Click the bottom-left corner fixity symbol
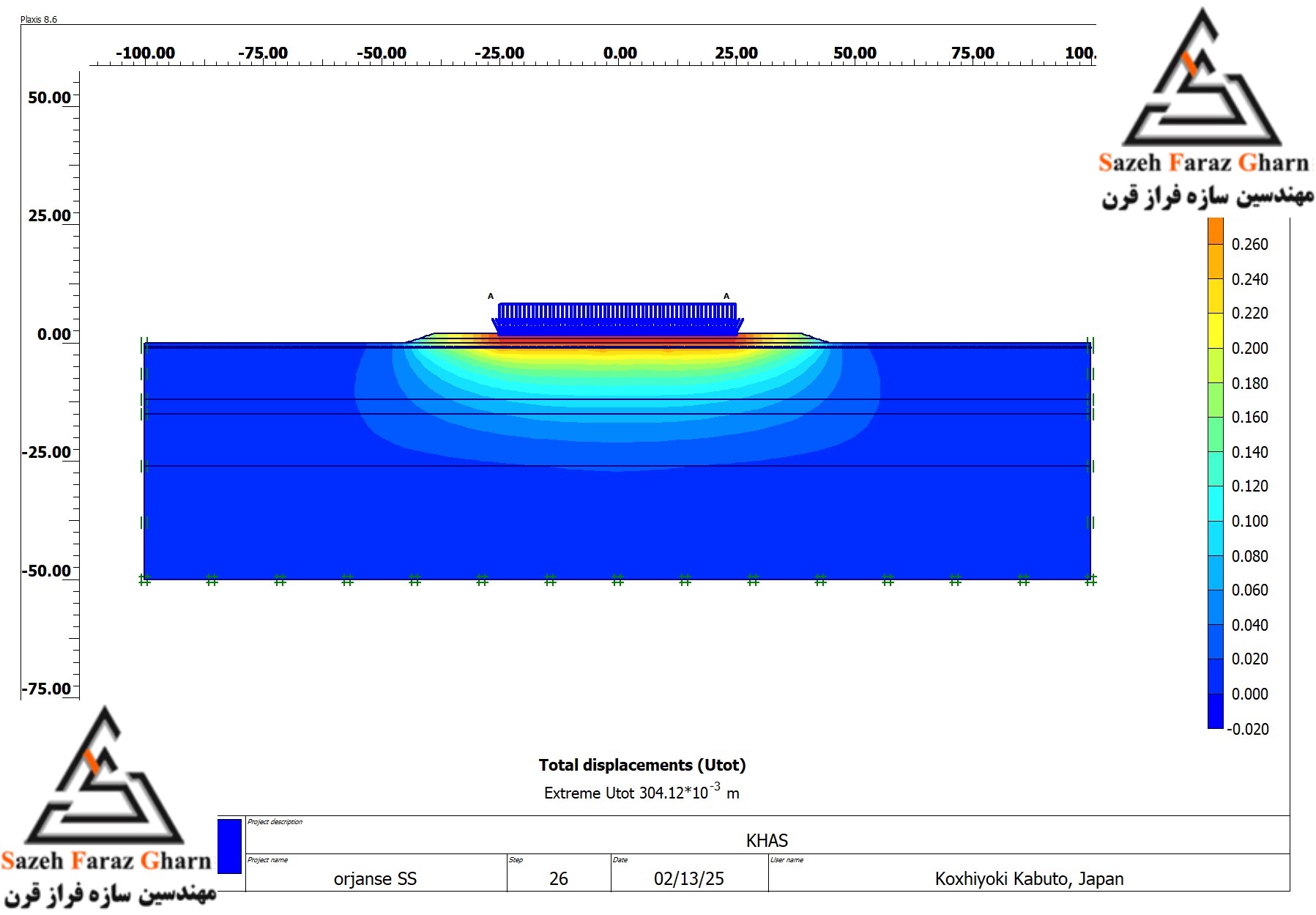Image resolution: width=1316 pixels, height=915 pixels. click(x=144, y=580)
